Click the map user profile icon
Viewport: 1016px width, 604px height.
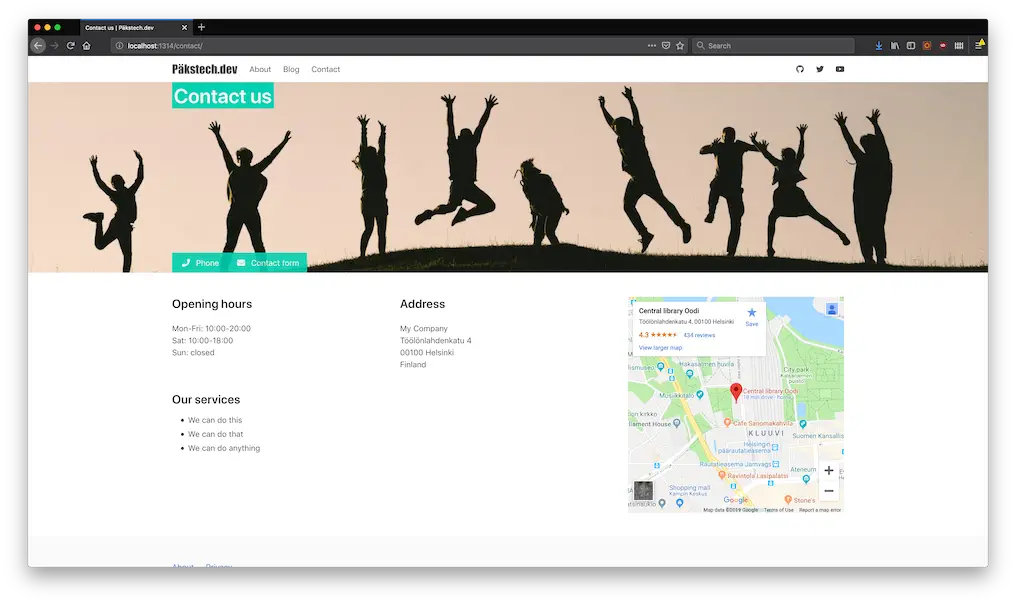(832, 309)
